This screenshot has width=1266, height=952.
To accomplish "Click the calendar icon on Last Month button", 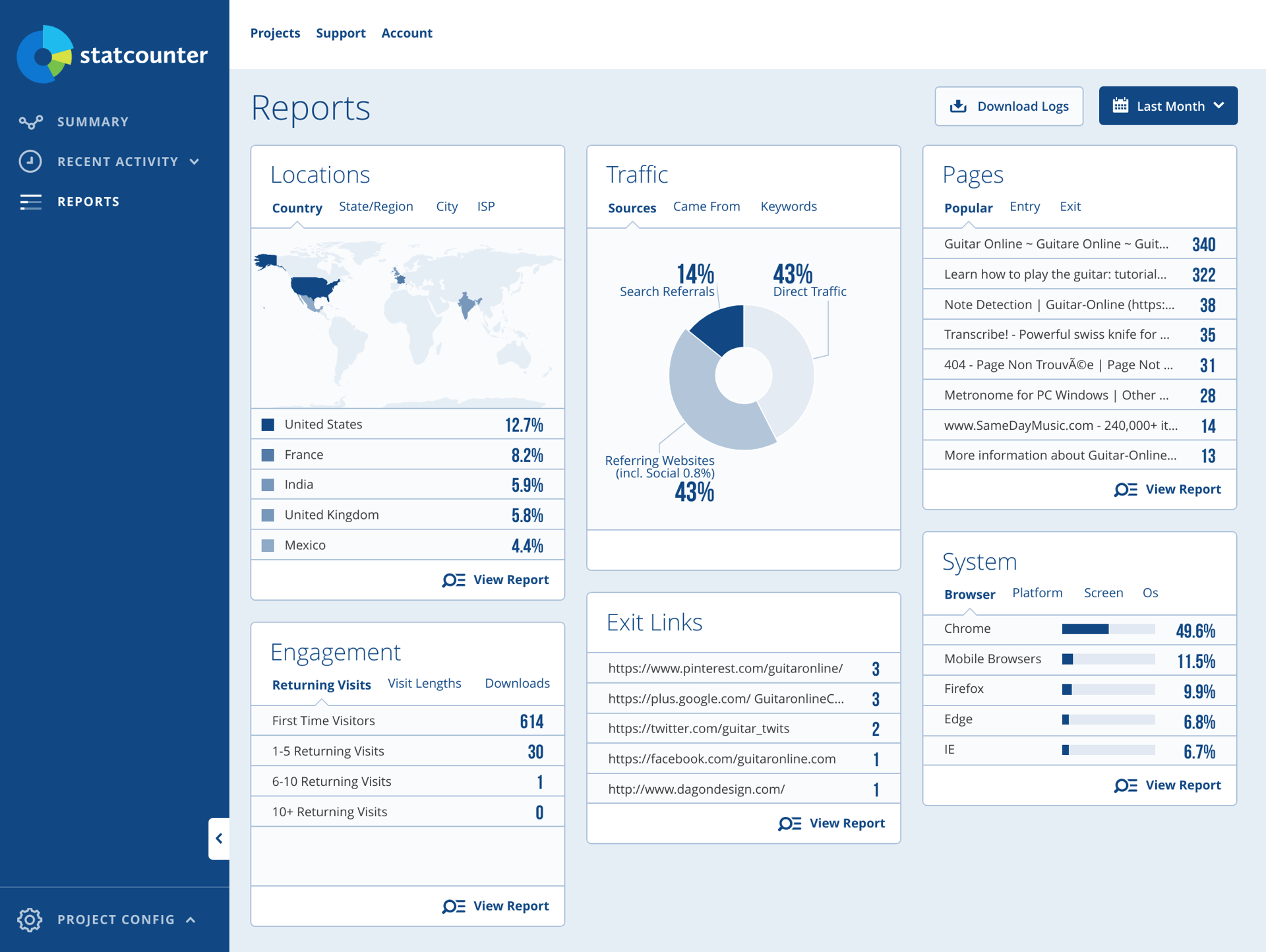I will (x=1121, y=105).
